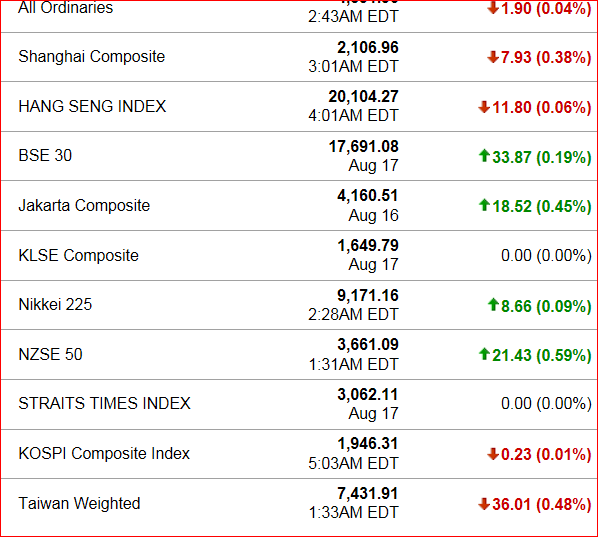Click the 20,104.27 Hang Seng price value
Image resolution: width=598 pixels, height=537 pixels.
(363, 96)
